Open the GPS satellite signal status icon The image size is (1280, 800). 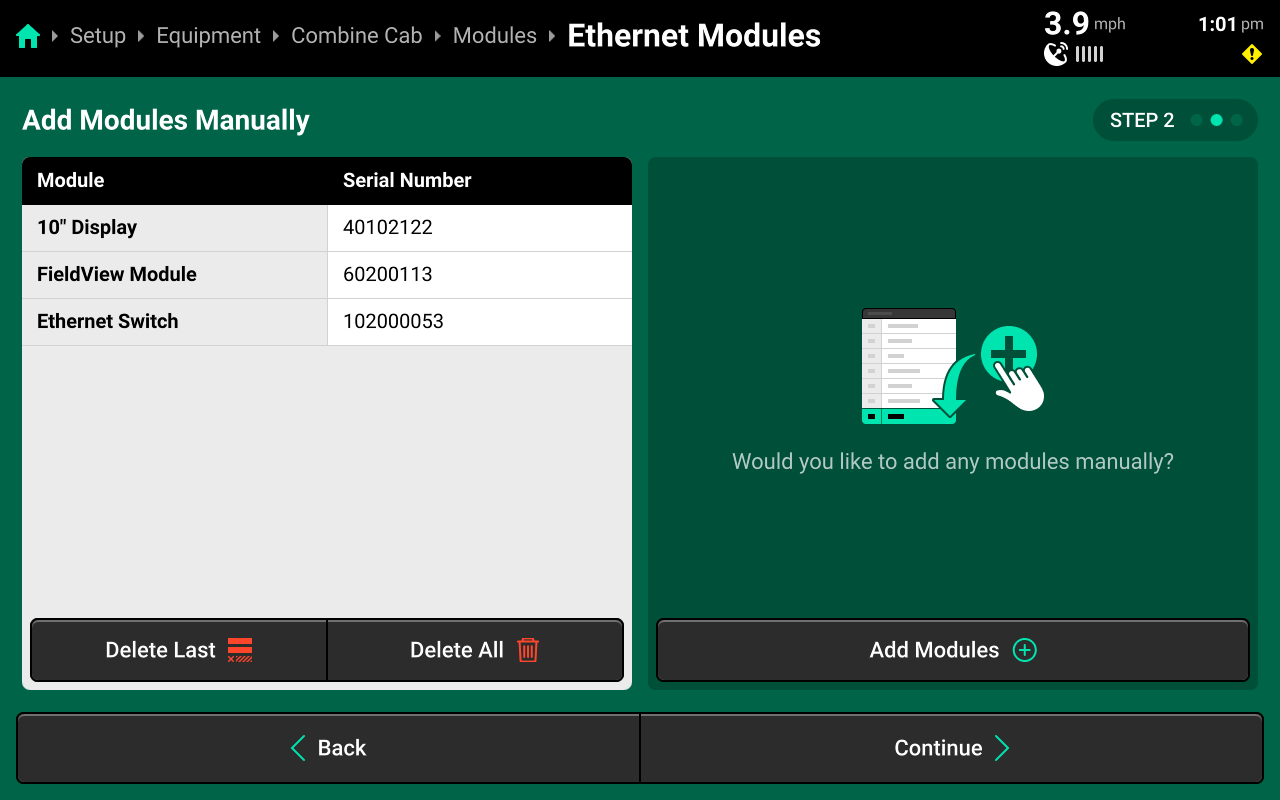pos(1056,54)
